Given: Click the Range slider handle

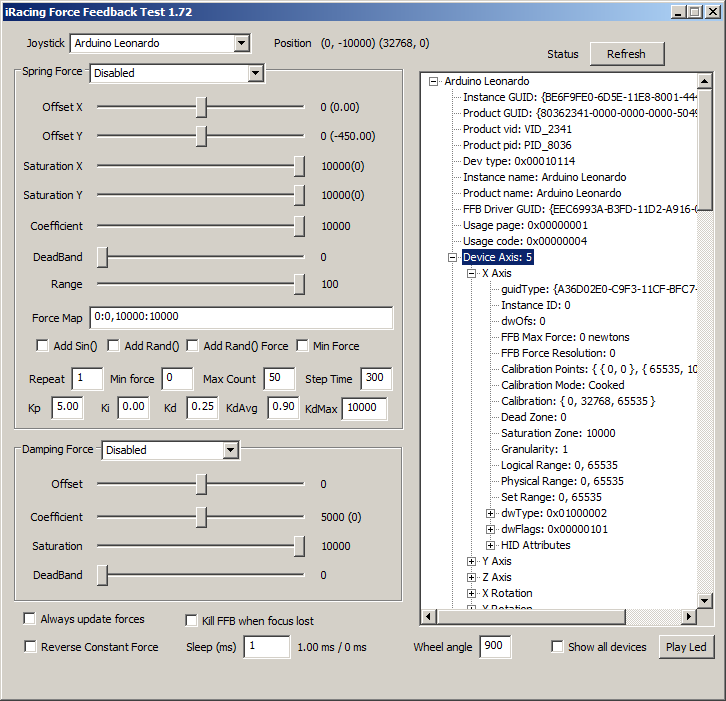Looking at the screenshot, I should tap(299, 284).
